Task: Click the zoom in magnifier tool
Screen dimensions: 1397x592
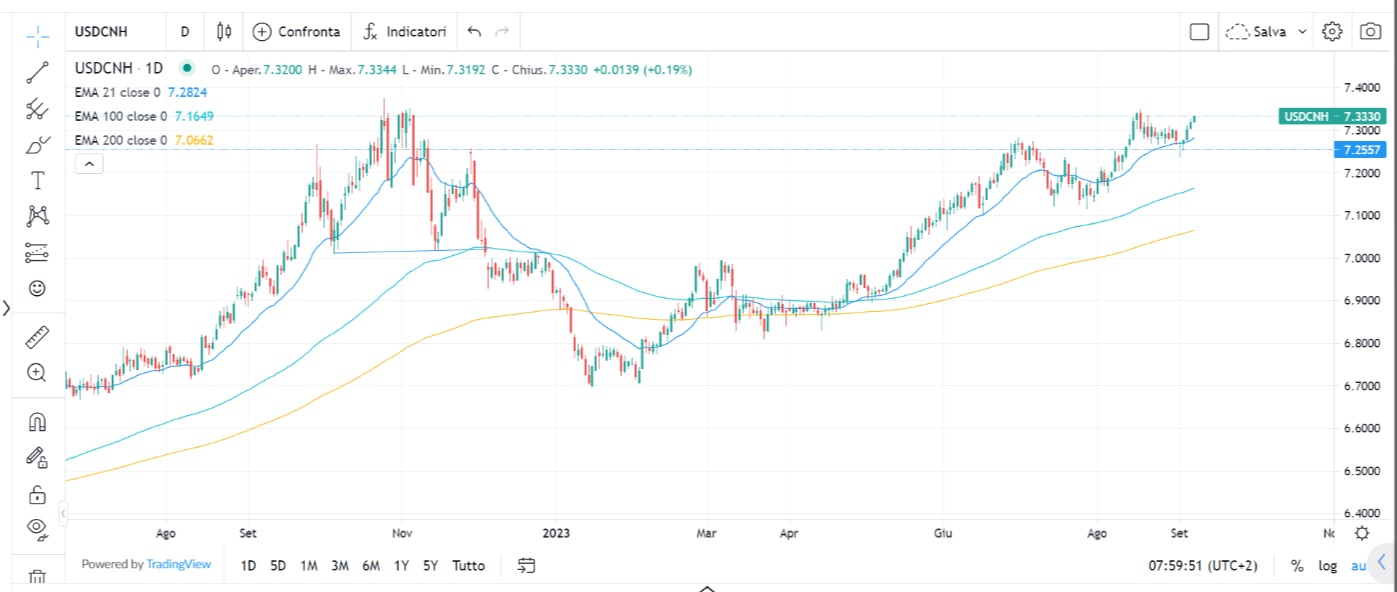Action: click(x=37, y=373)
